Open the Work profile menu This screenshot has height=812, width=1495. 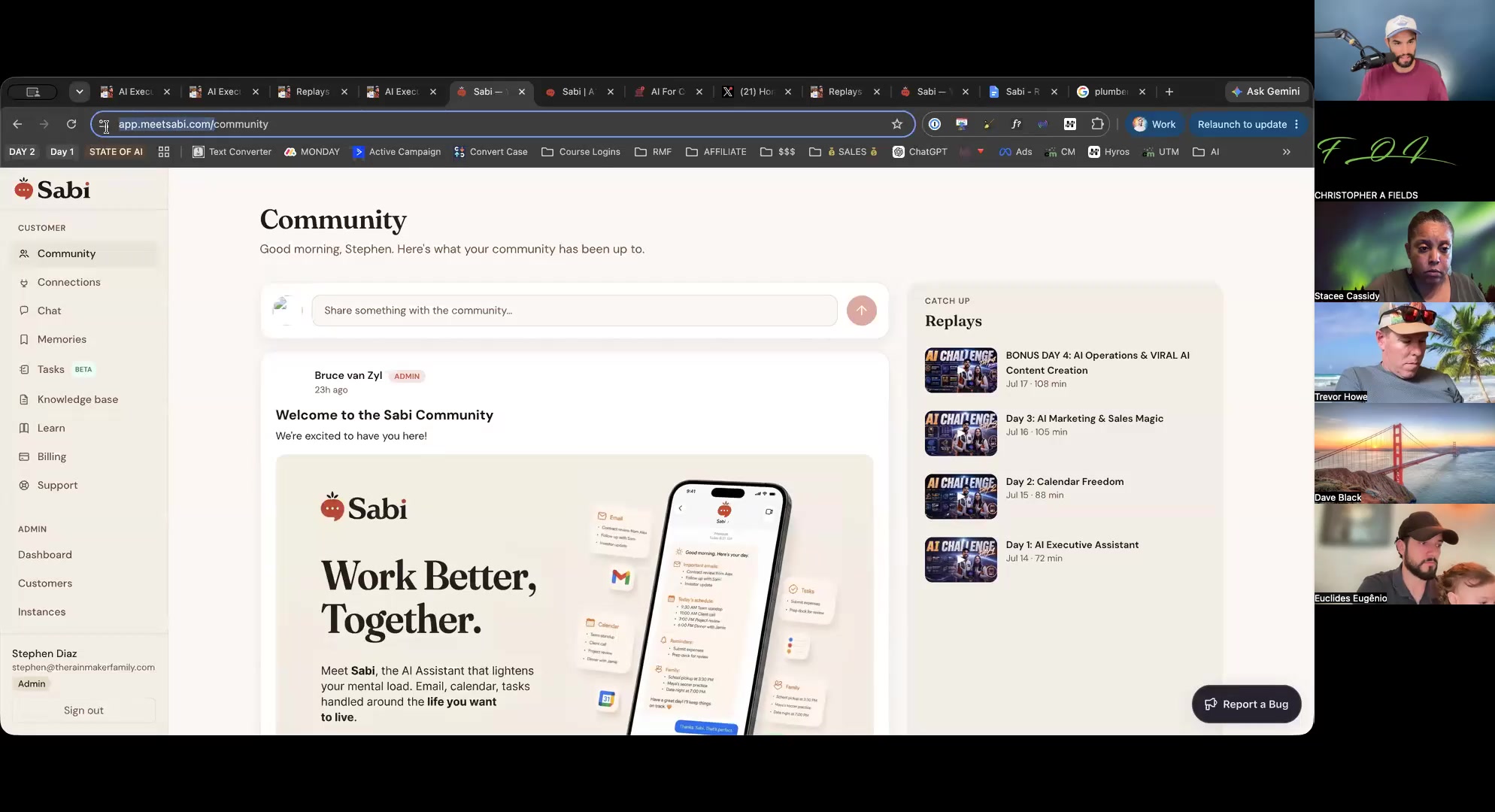point(1154,124)
